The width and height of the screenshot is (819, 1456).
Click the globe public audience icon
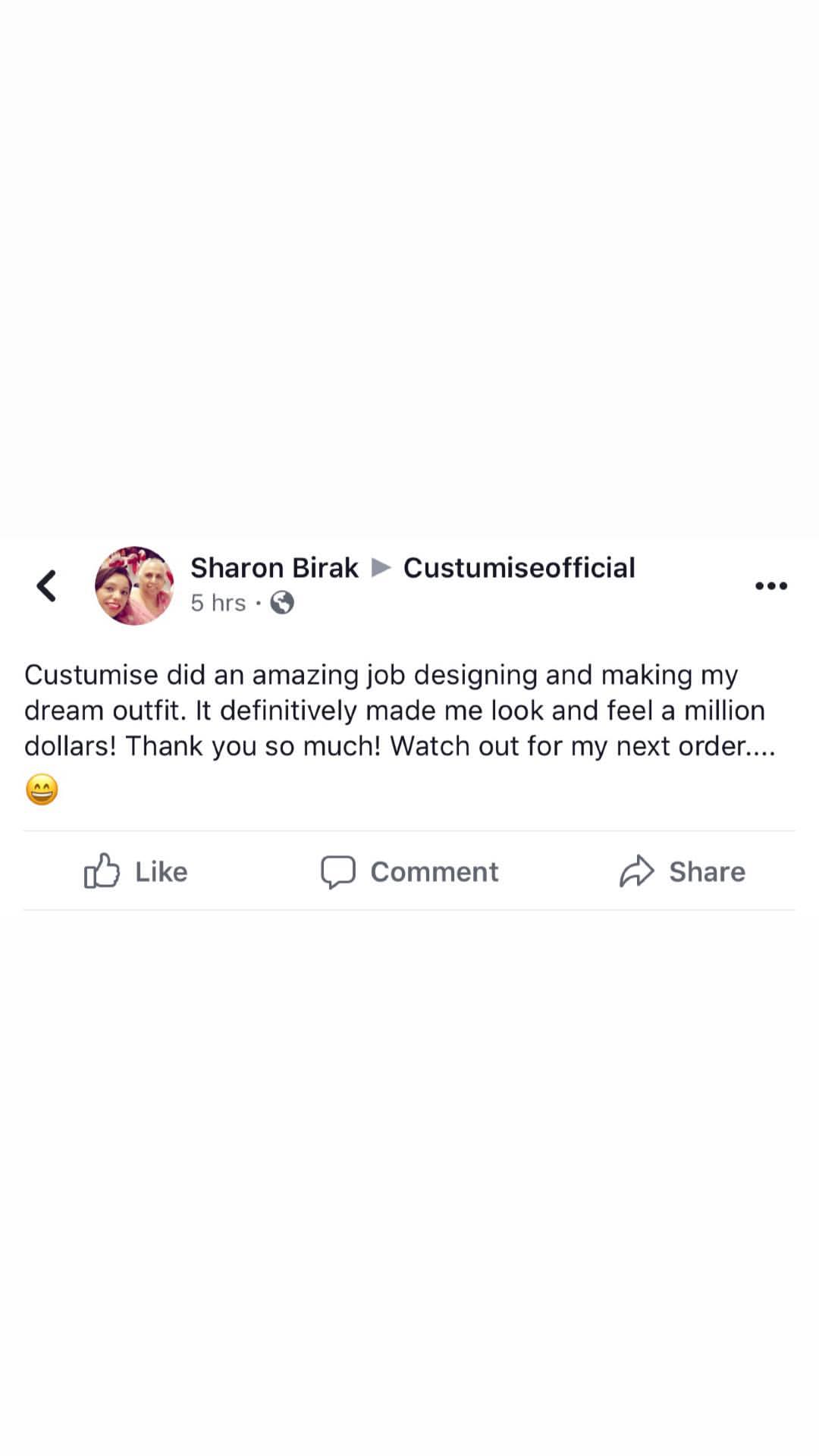coord(282,603)
